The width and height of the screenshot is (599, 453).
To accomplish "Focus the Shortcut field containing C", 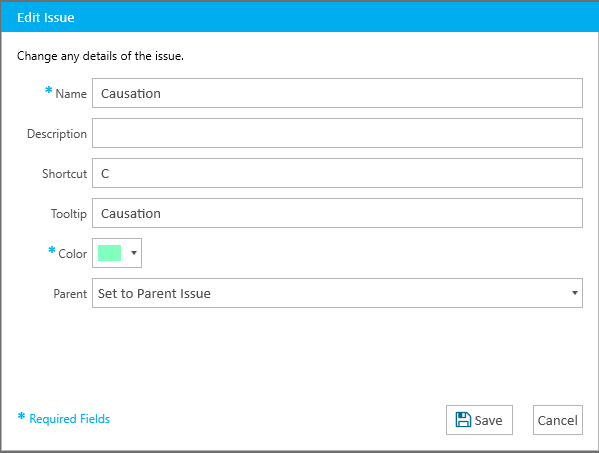I will click(x=337, y=173).
